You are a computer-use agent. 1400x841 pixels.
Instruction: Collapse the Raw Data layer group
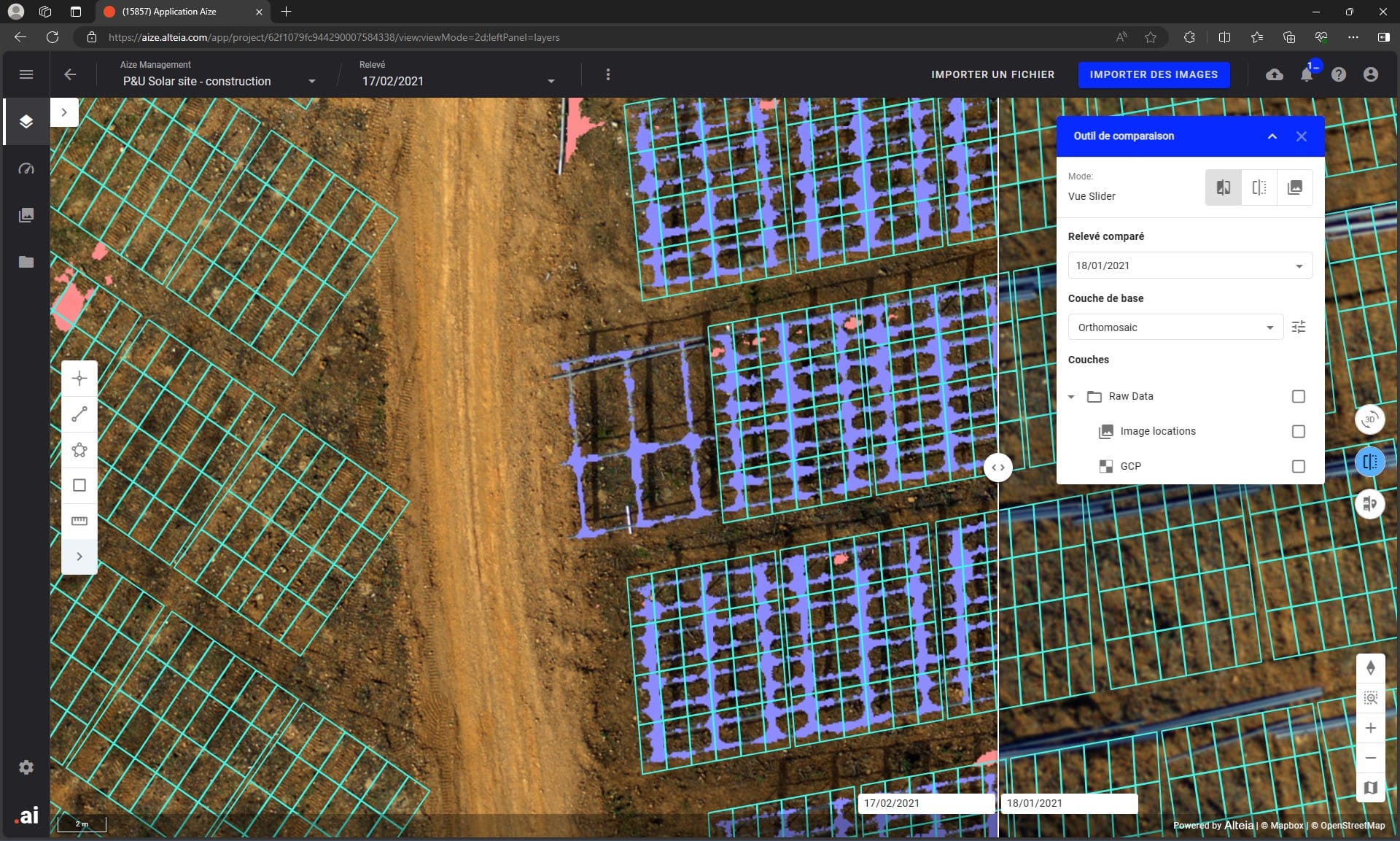click(1071, 396)
